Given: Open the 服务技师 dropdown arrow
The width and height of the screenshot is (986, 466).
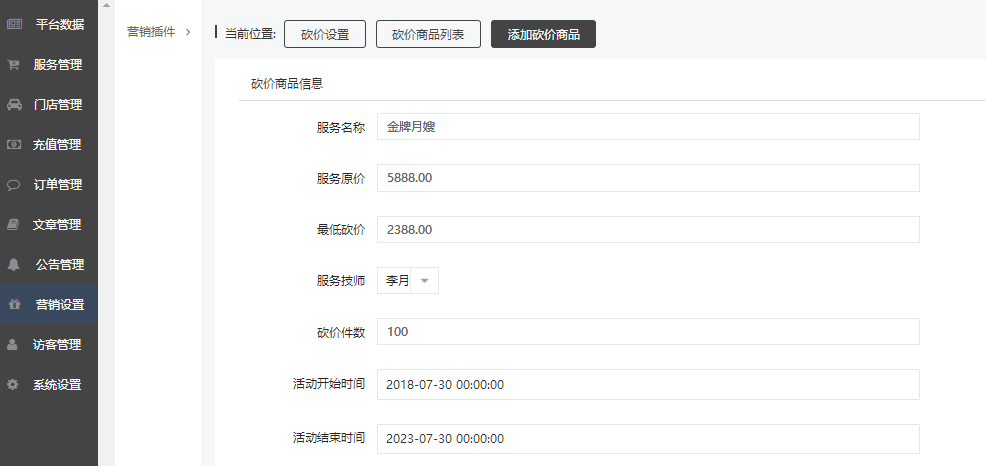Looking at the screenshot, I should 424,280.
